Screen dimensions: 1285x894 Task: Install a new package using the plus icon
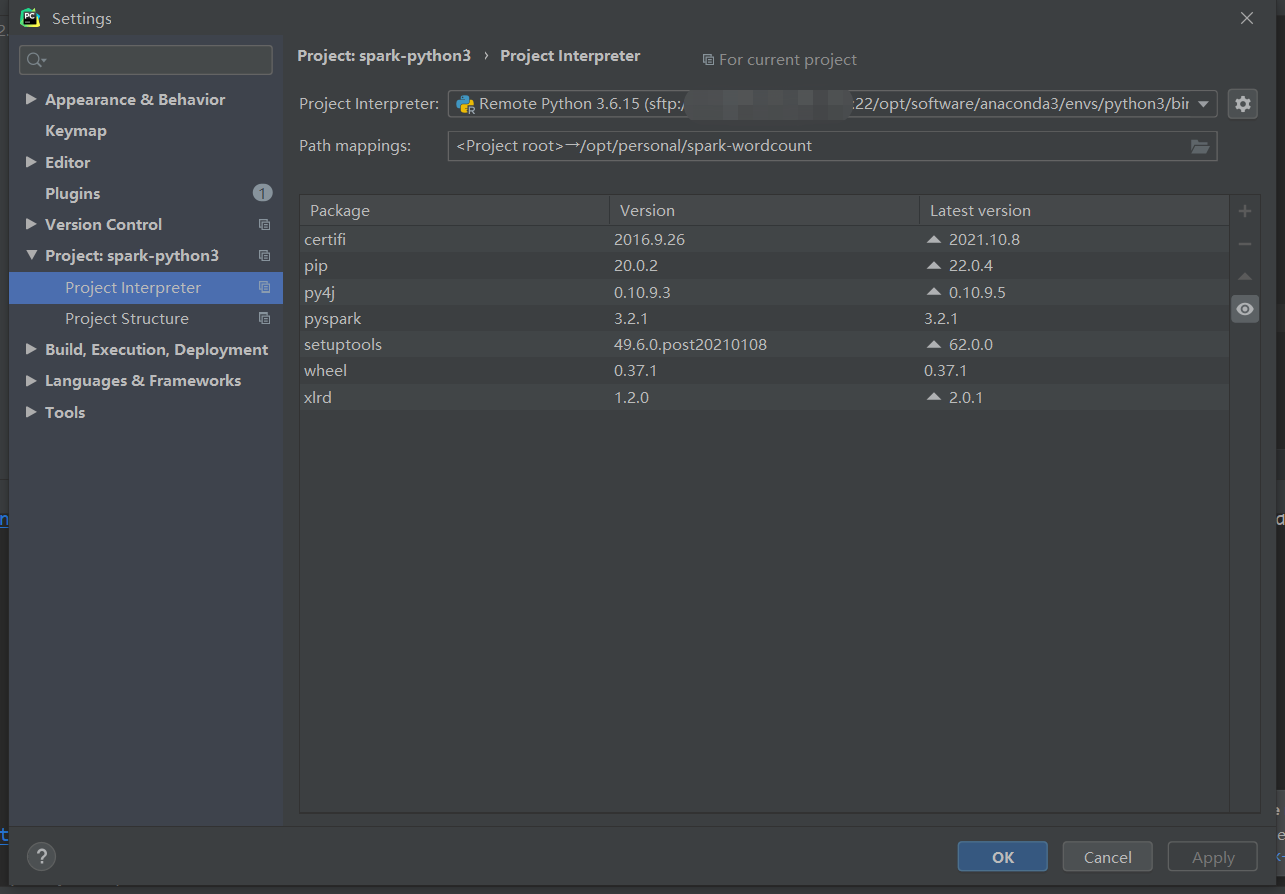[x=1244, y=211]
